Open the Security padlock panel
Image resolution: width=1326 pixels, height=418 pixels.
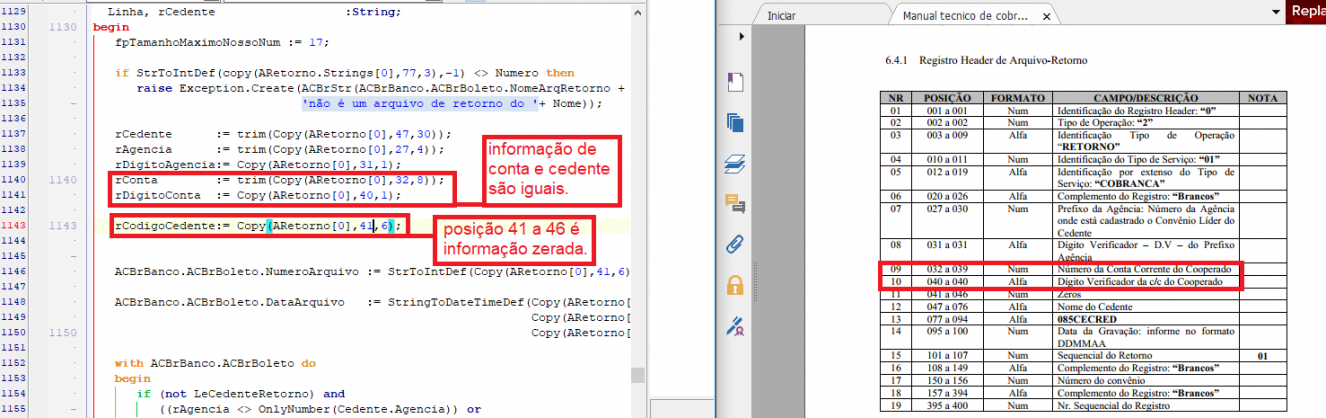coord(734,284)
